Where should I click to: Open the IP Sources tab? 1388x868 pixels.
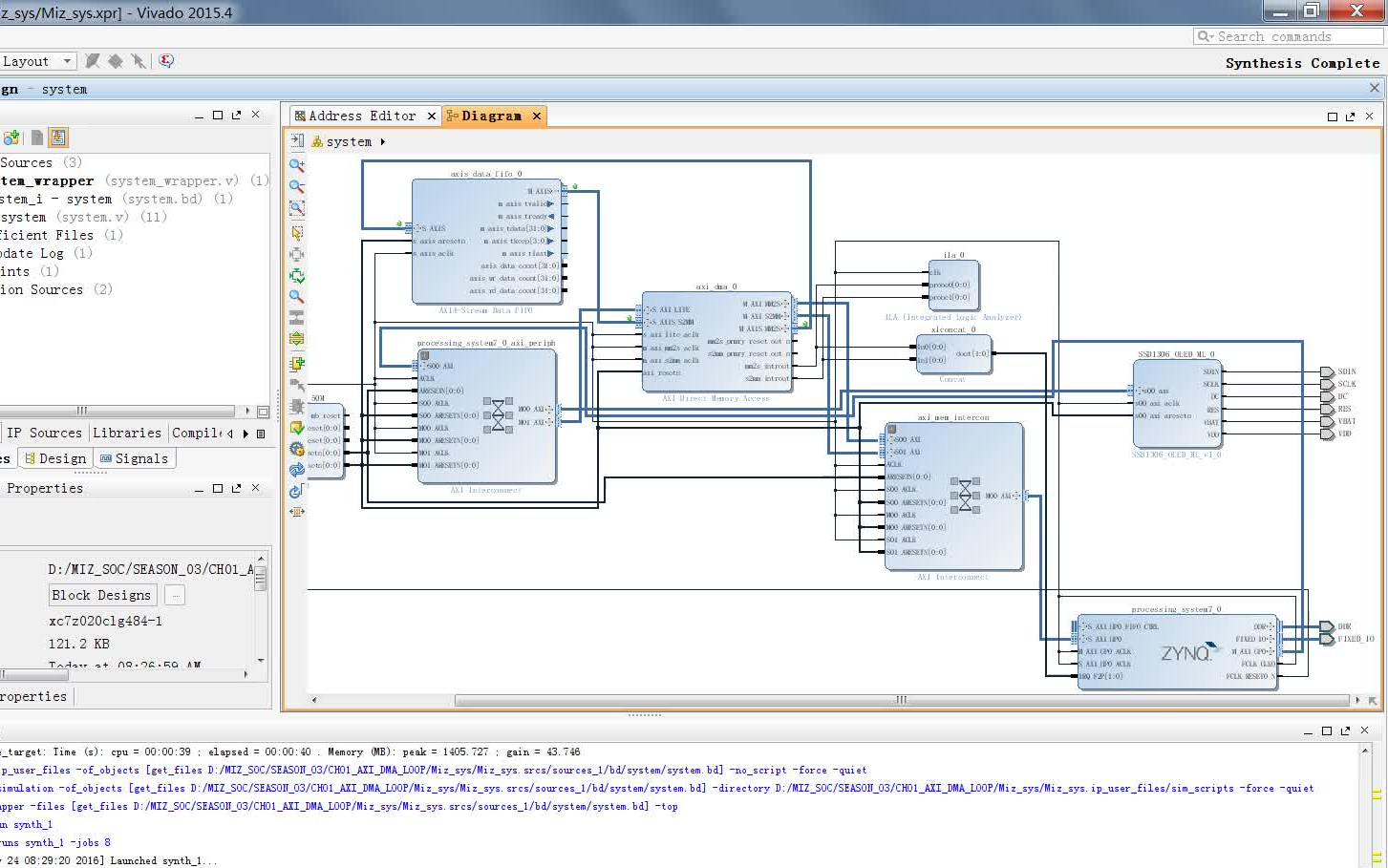point(44,433)
